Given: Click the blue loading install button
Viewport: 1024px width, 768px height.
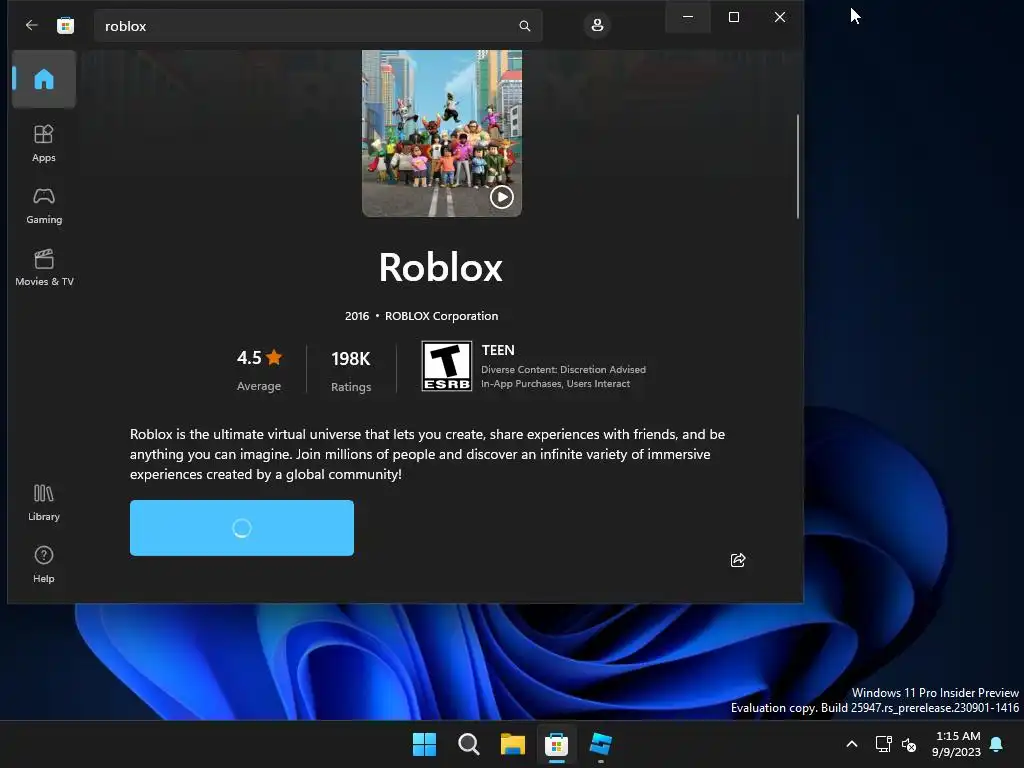Looking at the screenshot, I should (242, 528).
